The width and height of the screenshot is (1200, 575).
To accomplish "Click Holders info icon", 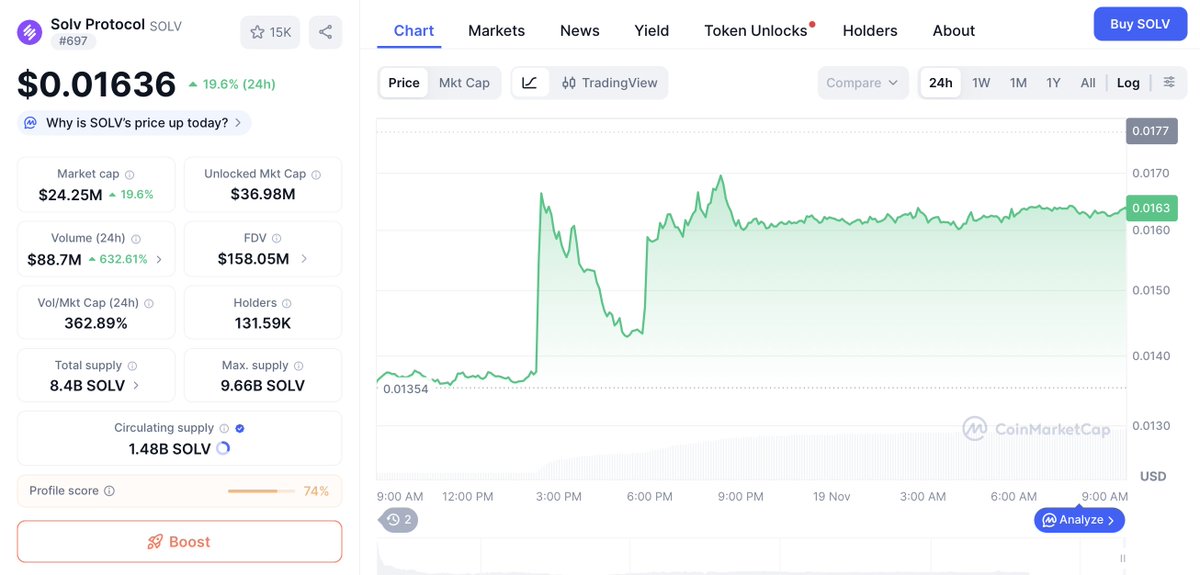I will (287, 303).
